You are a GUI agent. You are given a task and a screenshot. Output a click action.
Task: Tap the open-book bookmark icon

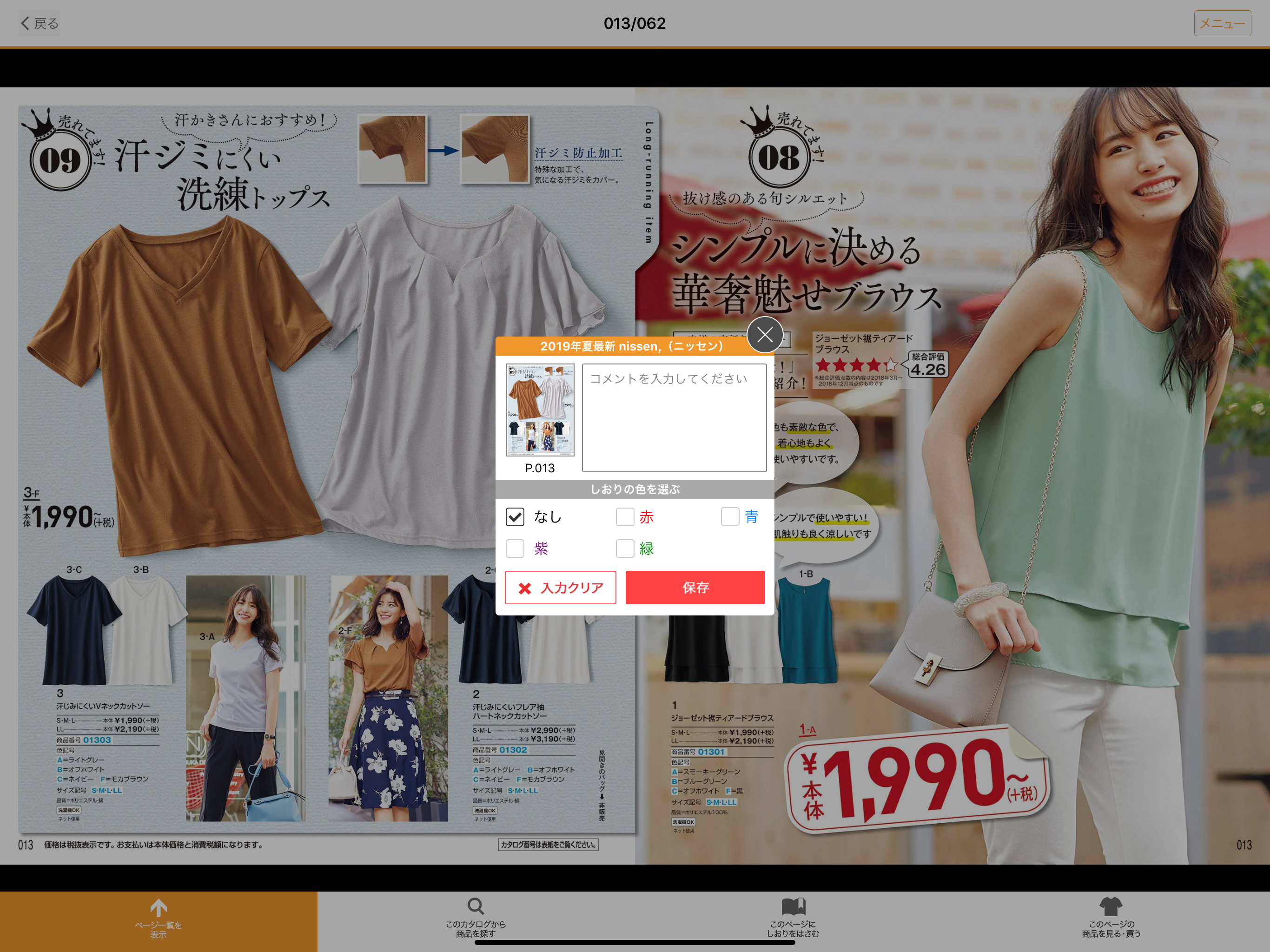coord(794,906)
